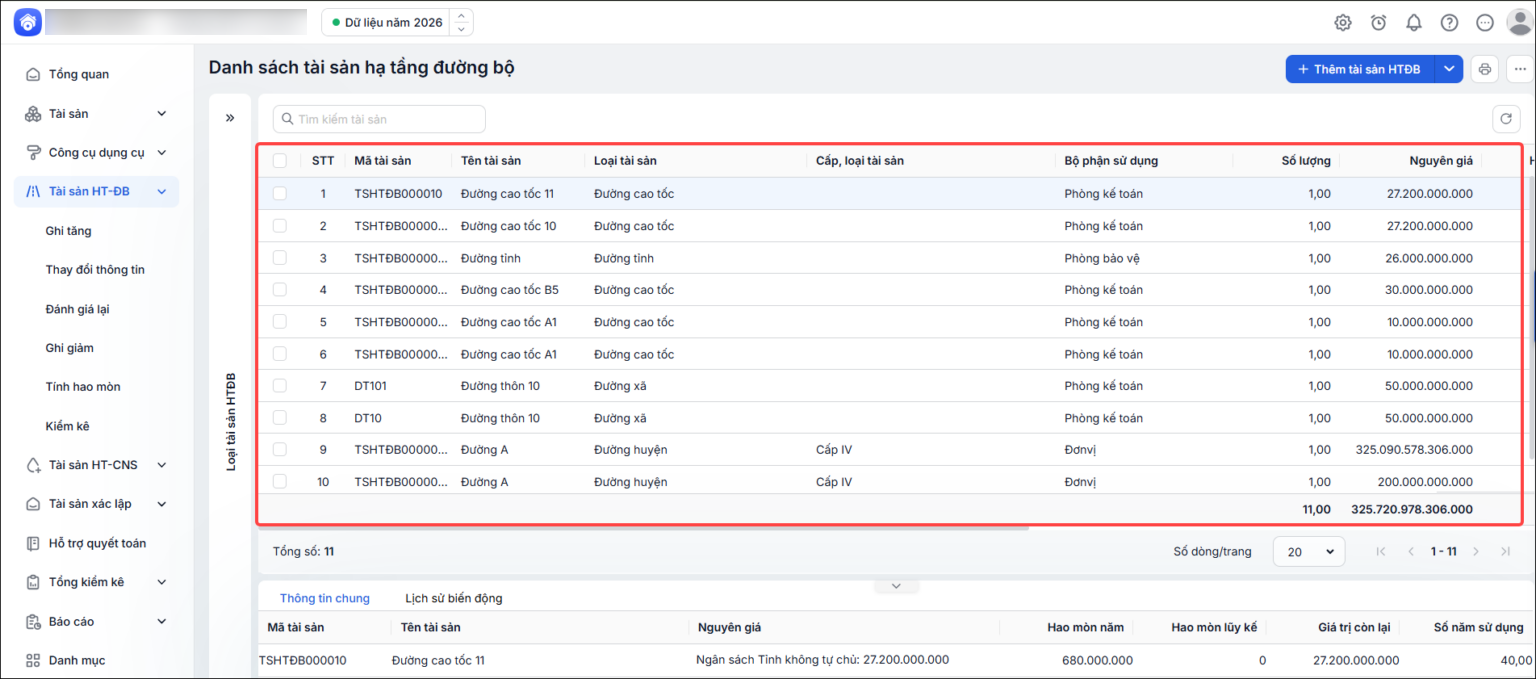
Task: Open the chat messages icon
Action: pyautogui.click(x=1485, y=22)
